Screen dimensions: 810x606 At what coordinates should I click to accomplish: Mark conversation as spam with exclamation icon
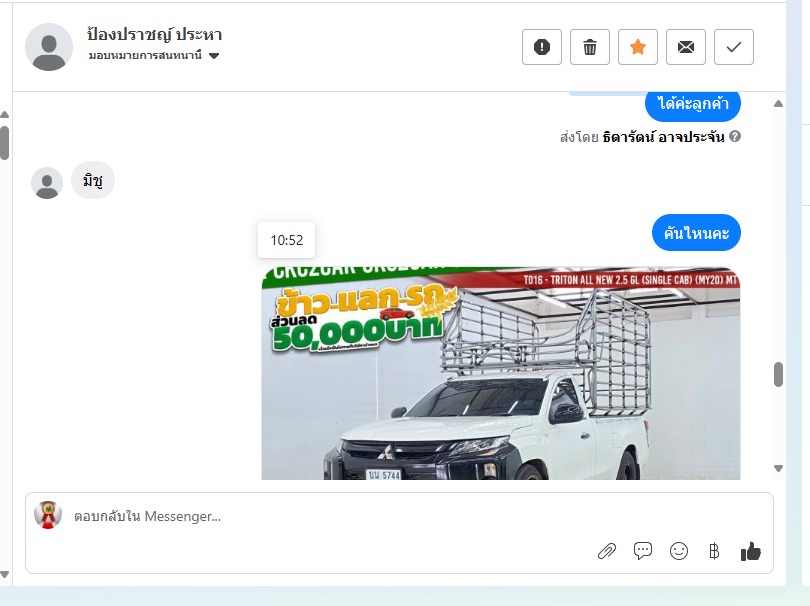pos(541,47)
